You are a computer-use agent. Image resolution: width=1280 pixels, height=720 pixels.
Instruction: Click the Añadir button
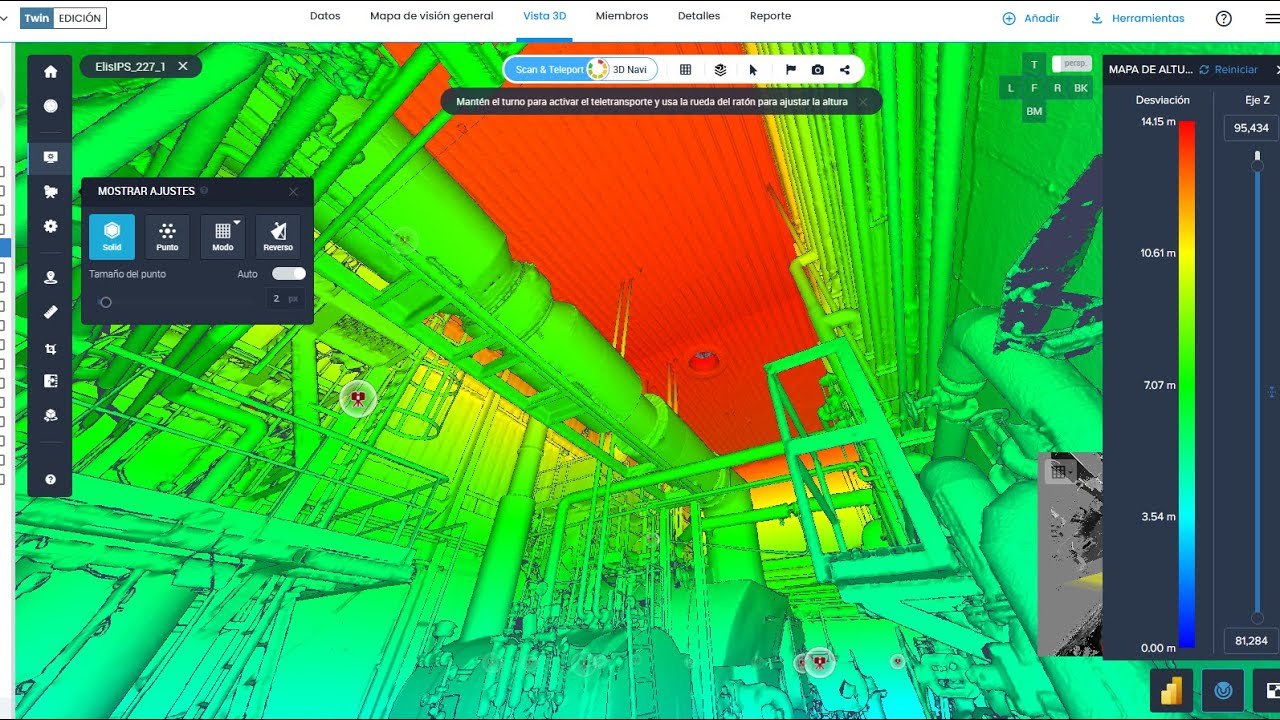(1031, 18)
